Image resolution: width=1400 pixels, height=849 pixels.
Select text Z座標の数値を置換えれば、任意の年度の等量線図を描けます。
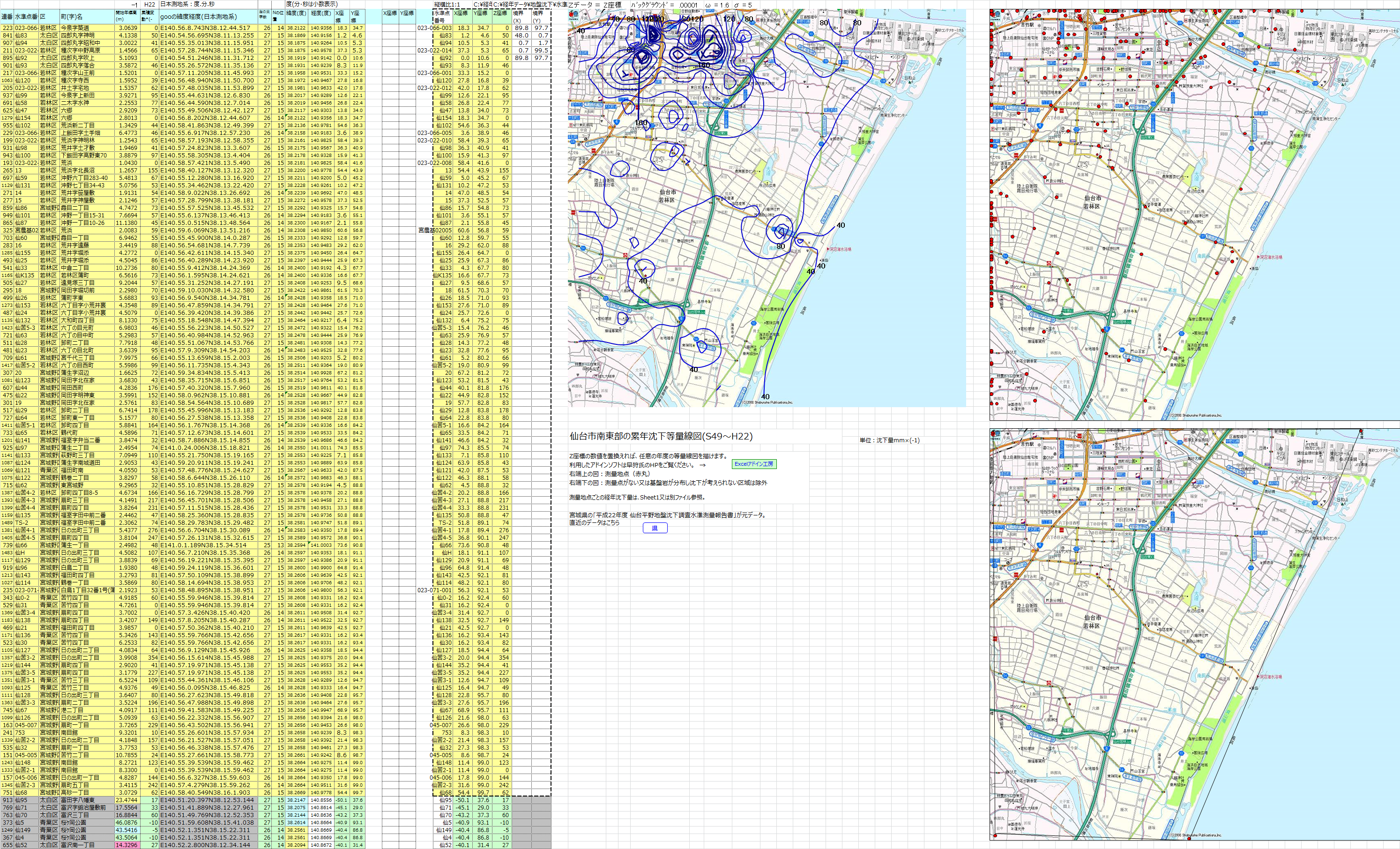[x=648, y=456]
